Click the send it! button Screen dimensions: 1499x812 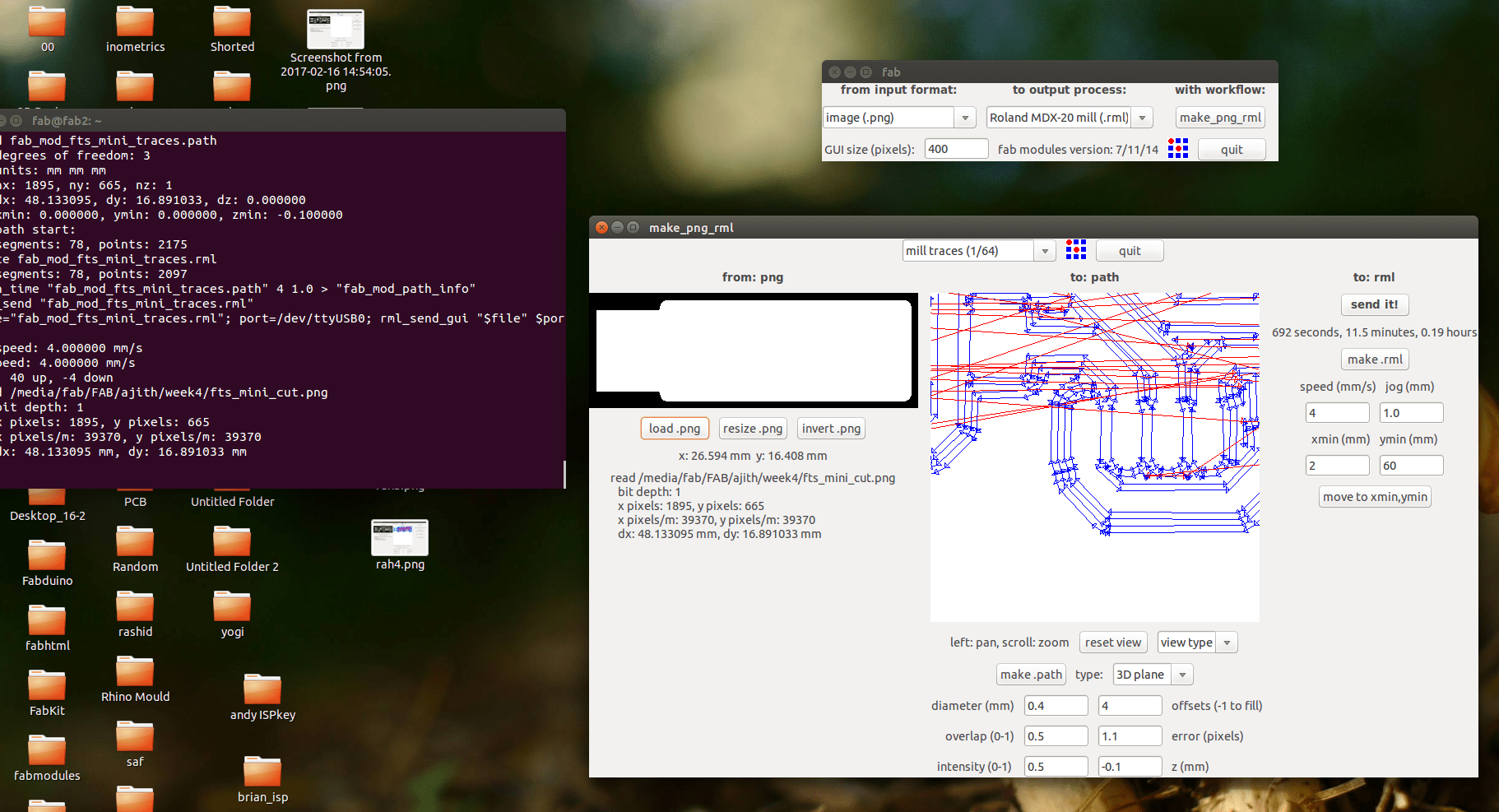(1375, 304)
